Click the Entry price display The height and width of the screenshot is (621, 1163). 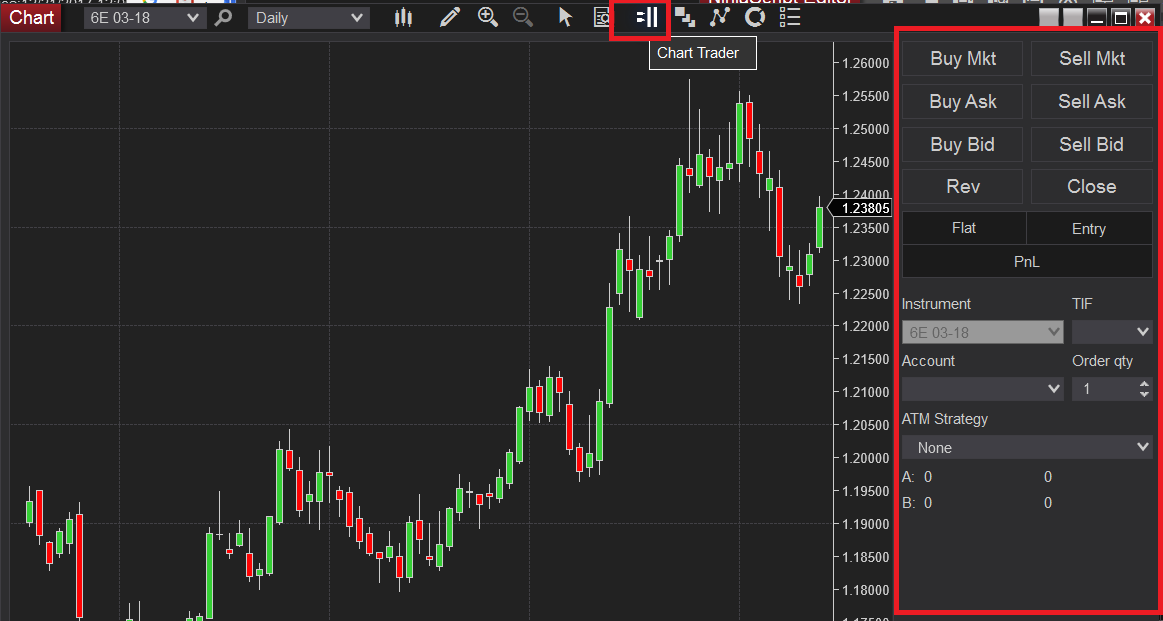[x=1090, y=228]
